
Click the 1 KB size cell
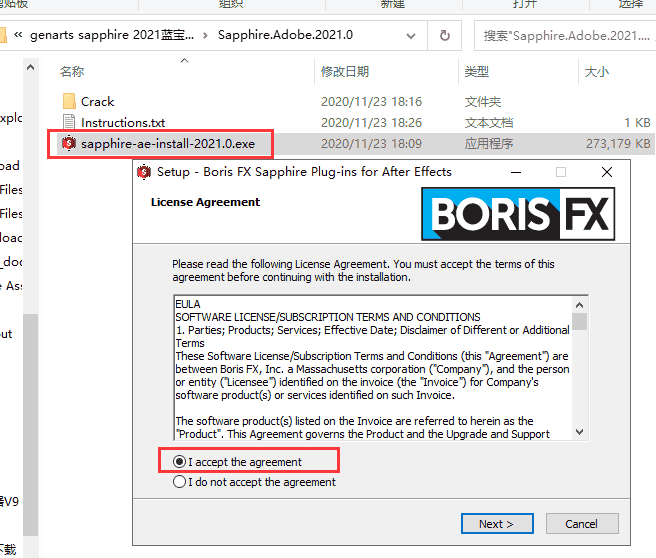(637, 123)
